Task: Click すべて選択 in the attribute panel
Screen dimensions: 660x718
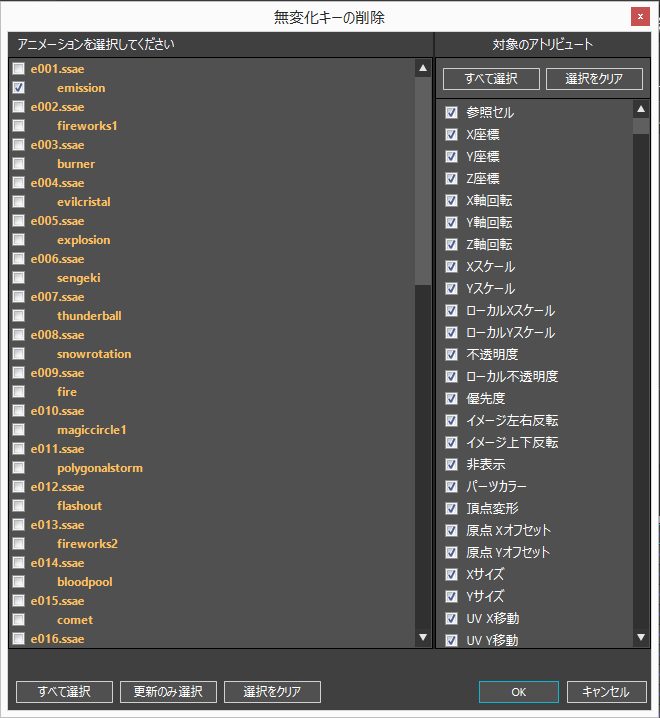Action: 491,79
